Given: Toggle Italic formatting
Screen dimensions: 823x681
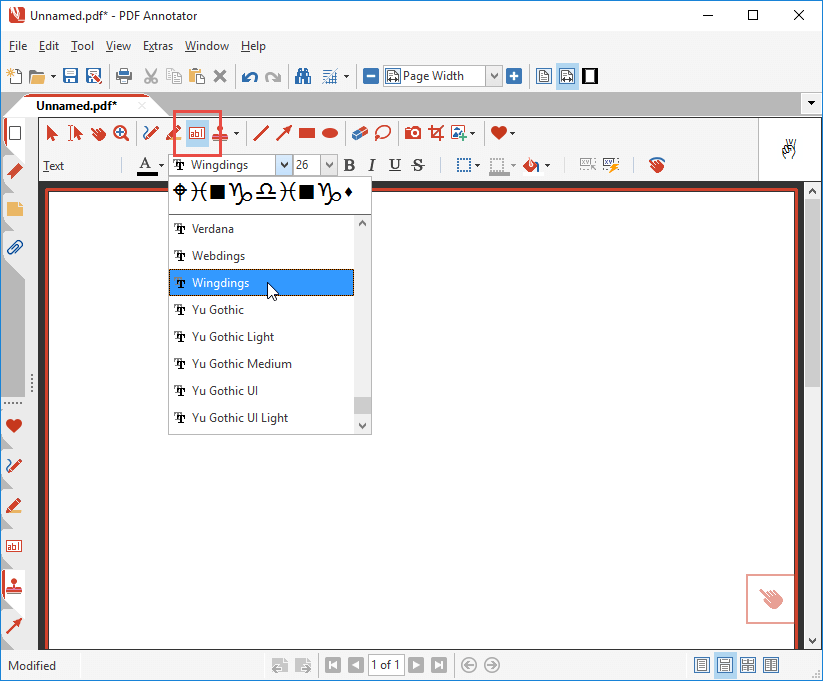Looking at the screenshot, I should coord(372,165).
